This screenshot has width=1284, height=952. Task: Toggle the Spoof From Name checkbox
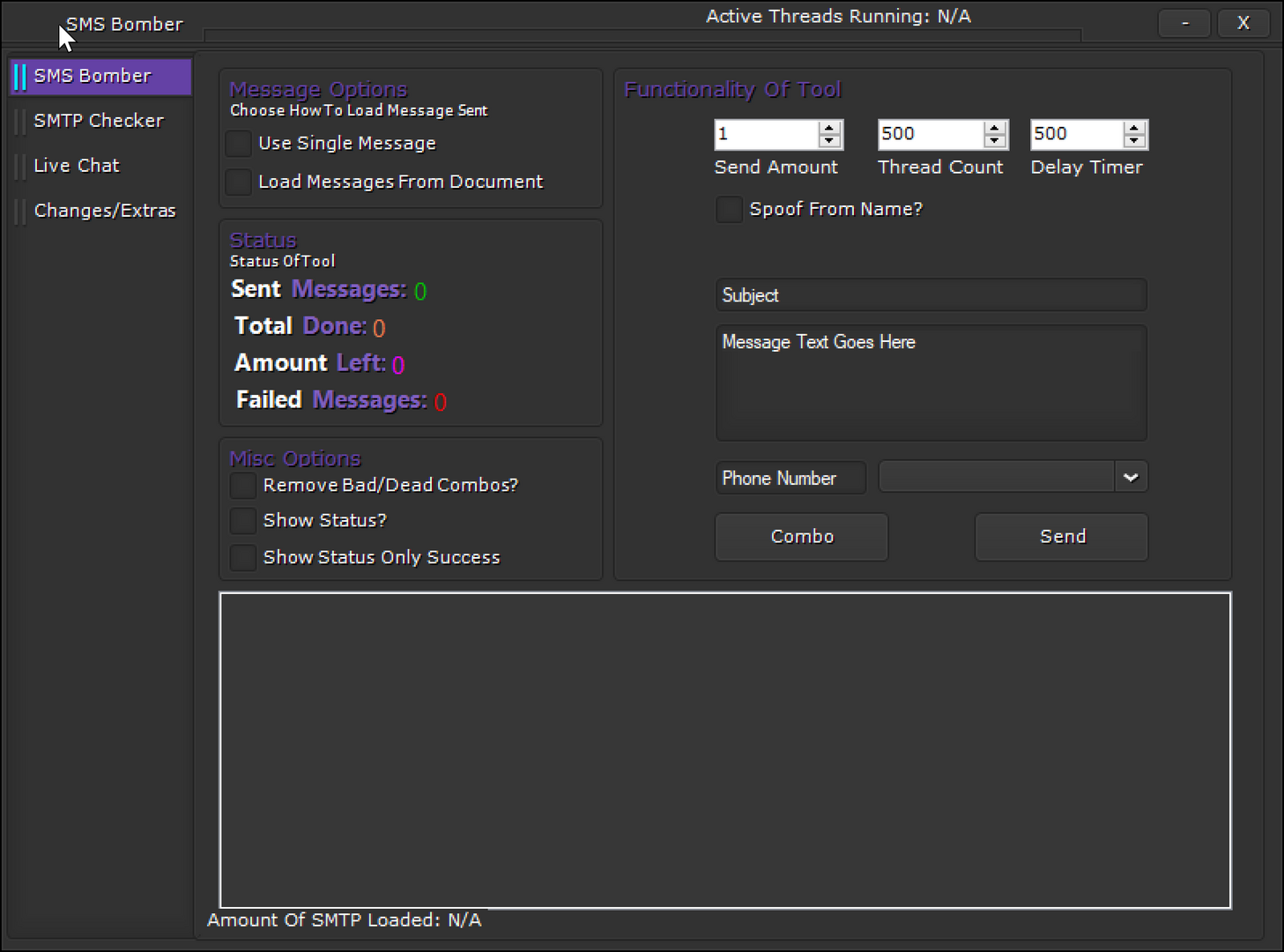[729, 210]
